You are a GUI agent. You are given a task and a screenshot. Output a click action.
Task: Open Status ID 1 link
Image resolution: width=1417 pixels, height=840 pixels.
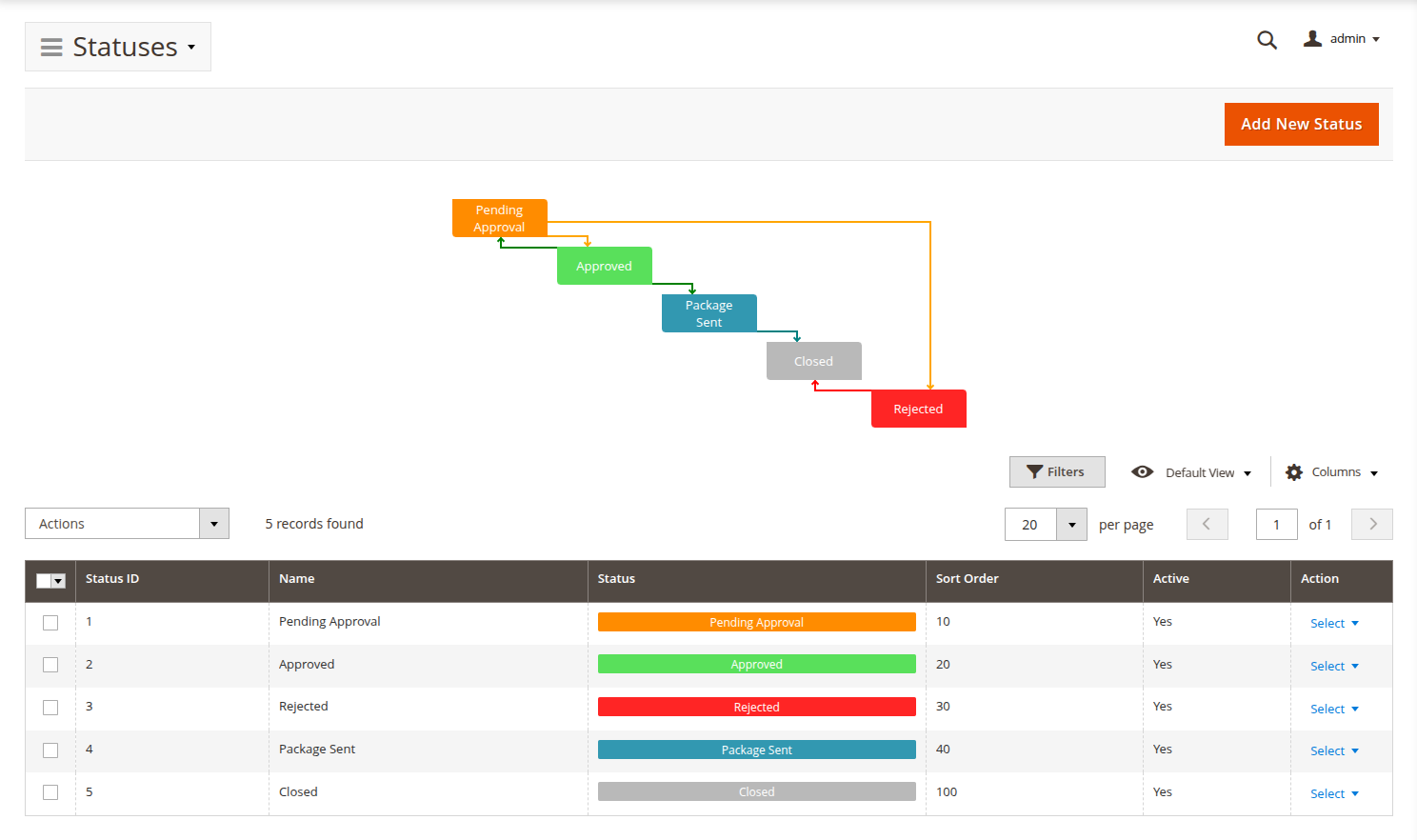pos(90,622)
